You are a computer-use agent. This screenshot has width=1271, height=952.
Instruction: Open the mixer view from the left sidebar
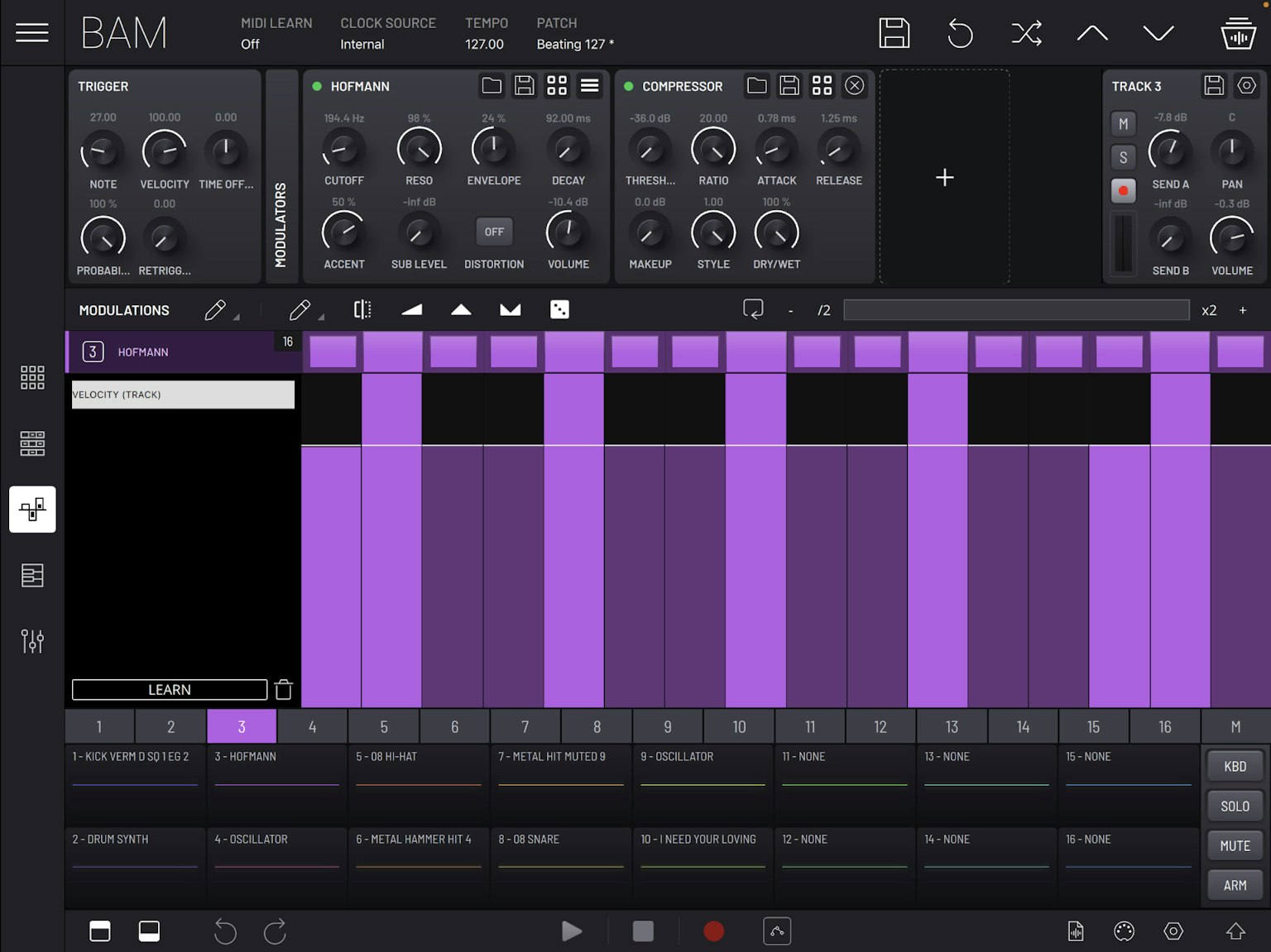pyautogui.click(x=32, y=641)
